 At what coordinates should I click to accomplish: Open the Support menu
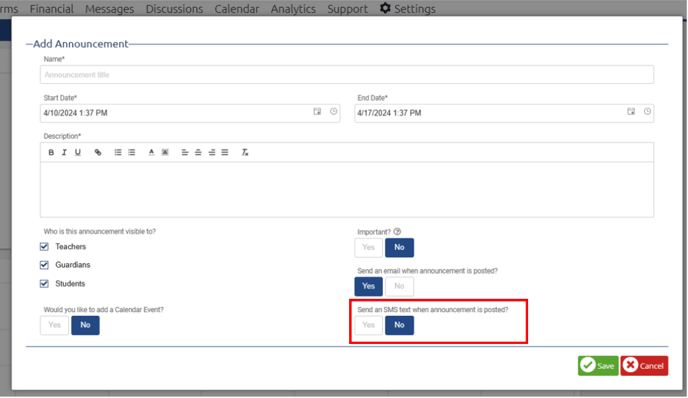(x=348, y=9)
